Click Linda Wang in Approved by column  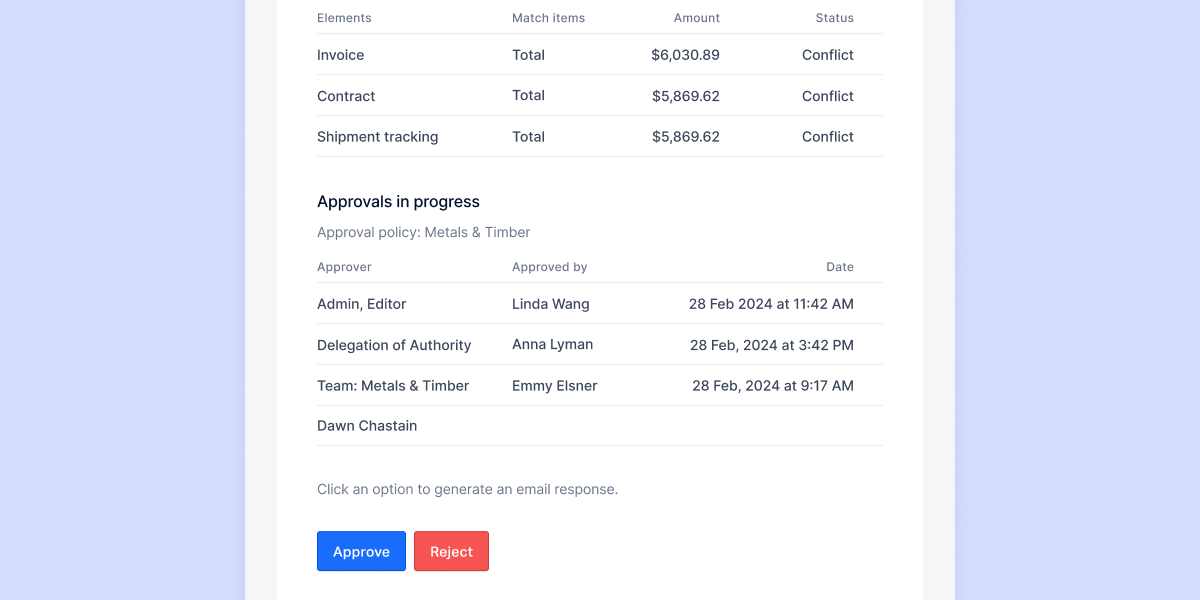pyautogui.click(x=551, y=303)
